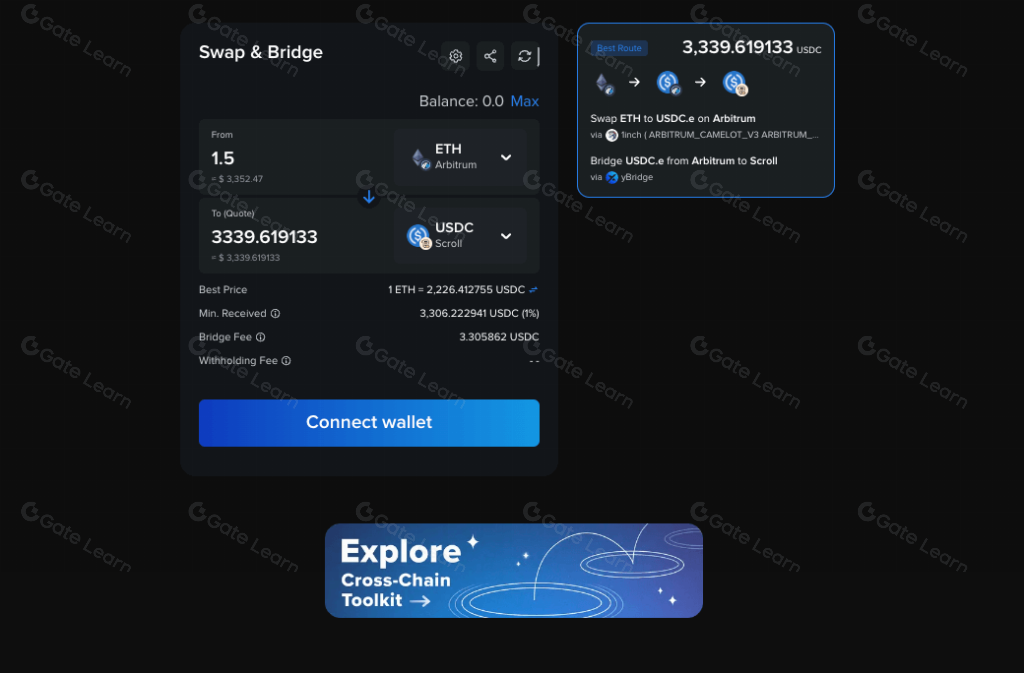Expand the USDC Scroll token dropdown

[x=460, y=235]
